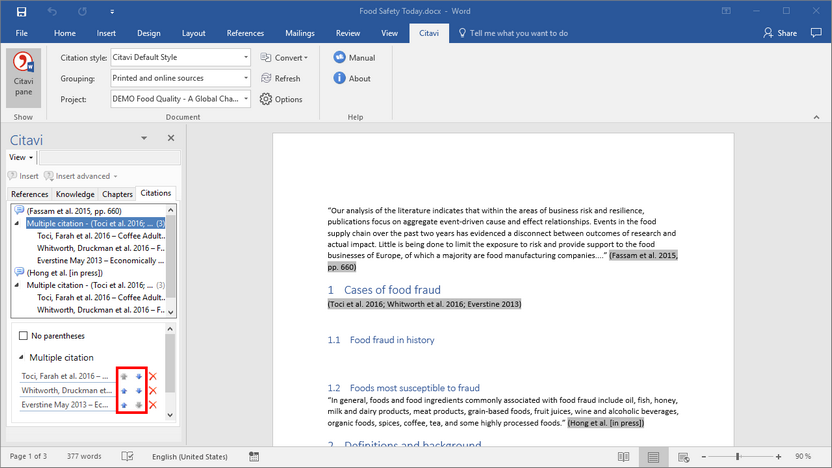Image resolution: width=832 pixels, height=468 pixels.
Task: Click the spelling proofing icon in status bar
Action: click(x=127, y=456)
